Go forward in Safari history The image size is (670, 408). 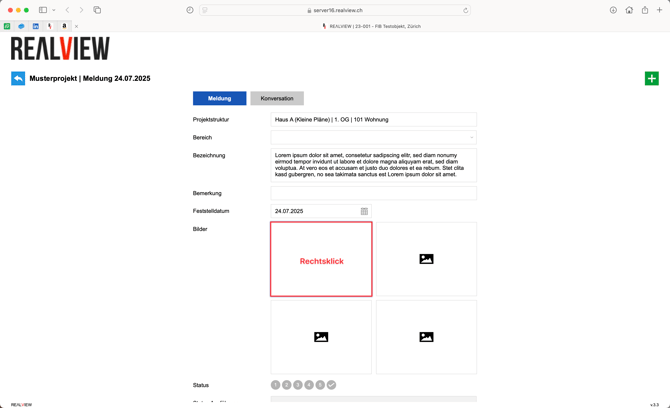tap(81, 10)
